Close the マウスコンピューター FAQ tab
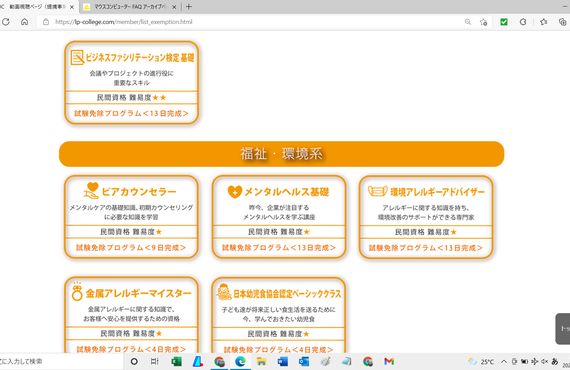Screen dimensions: 570x370 [174, 7]
